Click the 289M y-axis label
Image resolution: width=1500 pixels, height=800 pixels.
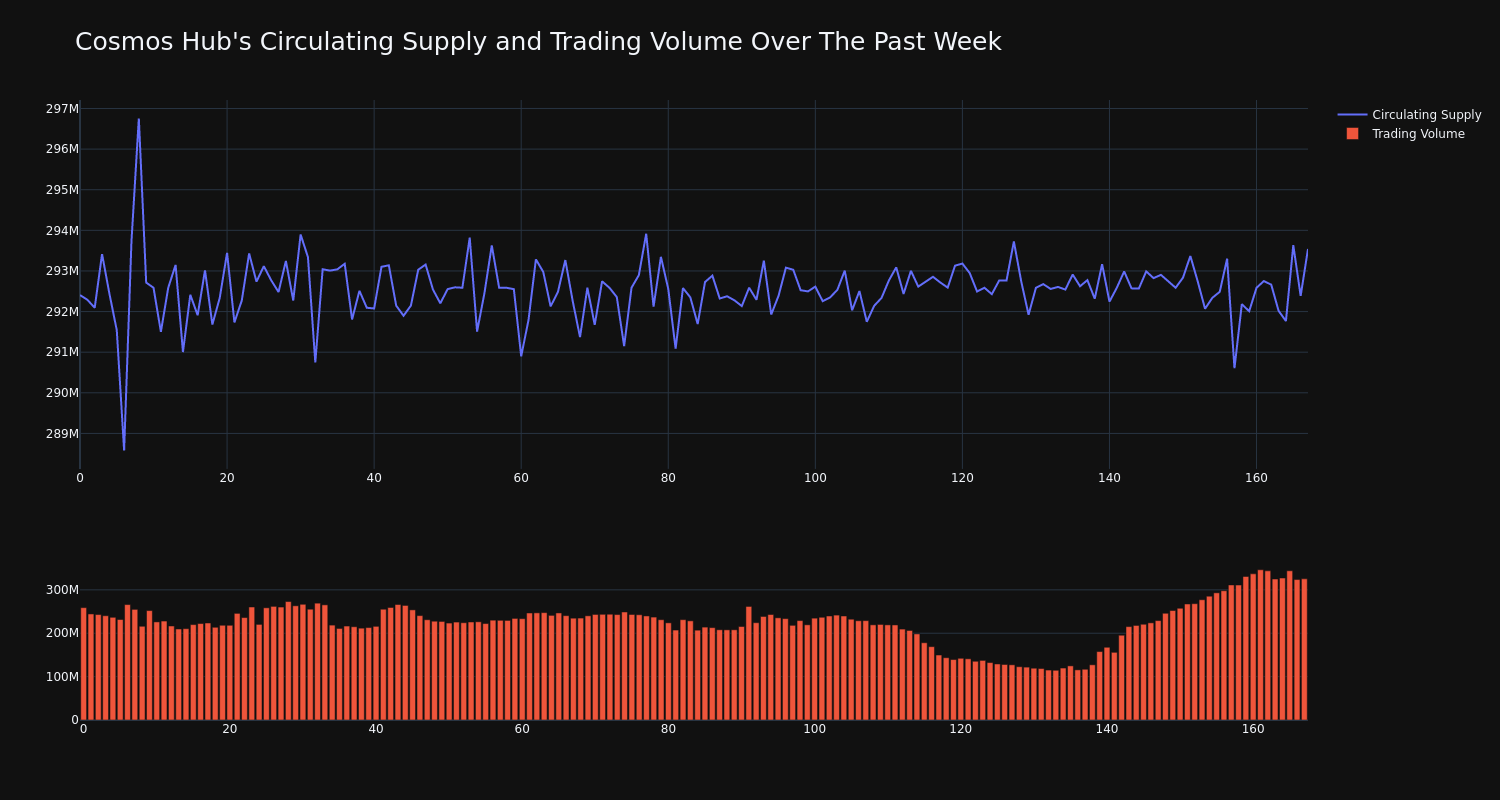click(61, 434)
